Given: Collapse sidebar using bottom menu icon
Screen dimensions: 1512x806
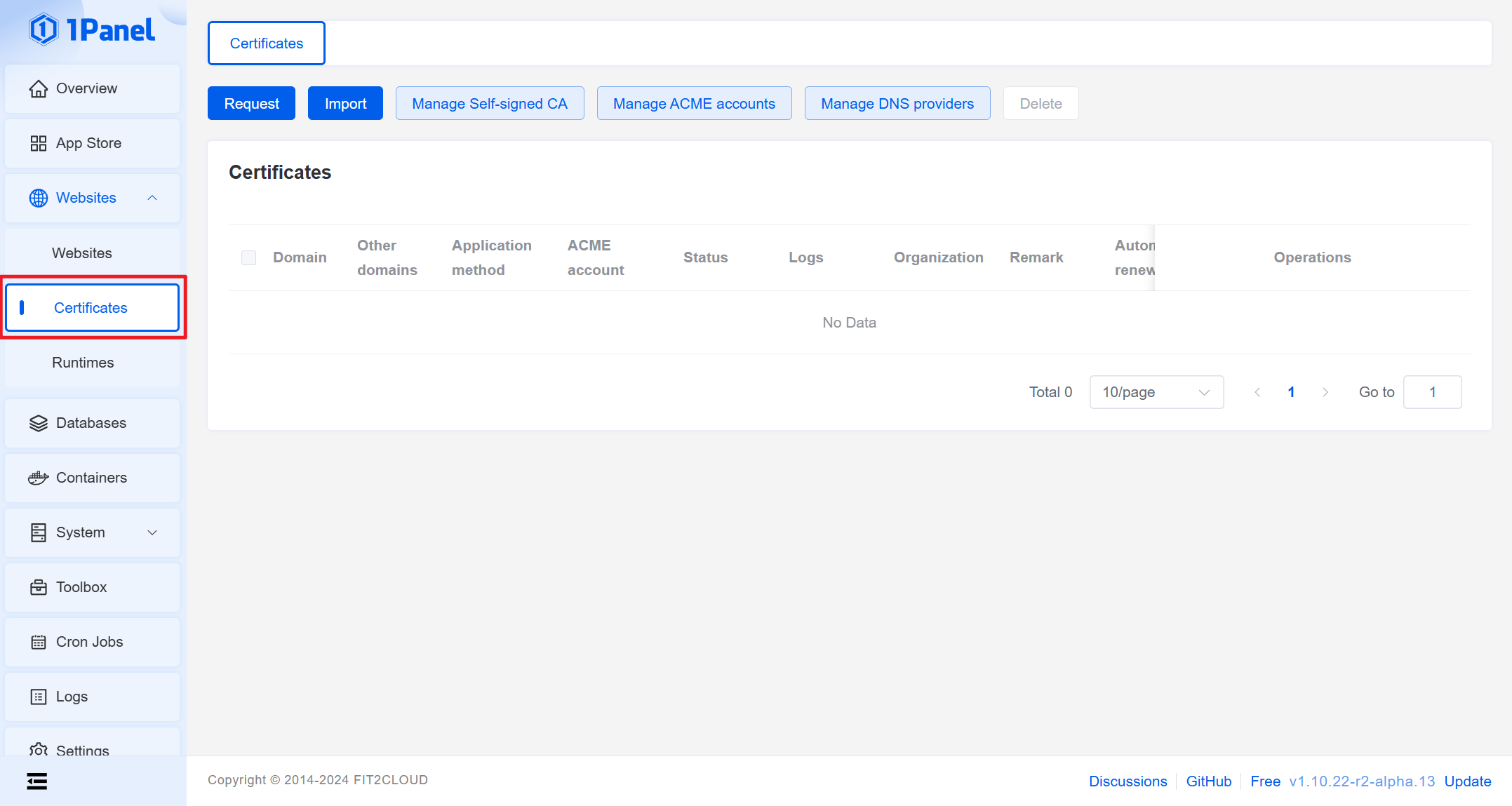Looking at the screenshot, I should pyautogui.click(x=36, y=781).
